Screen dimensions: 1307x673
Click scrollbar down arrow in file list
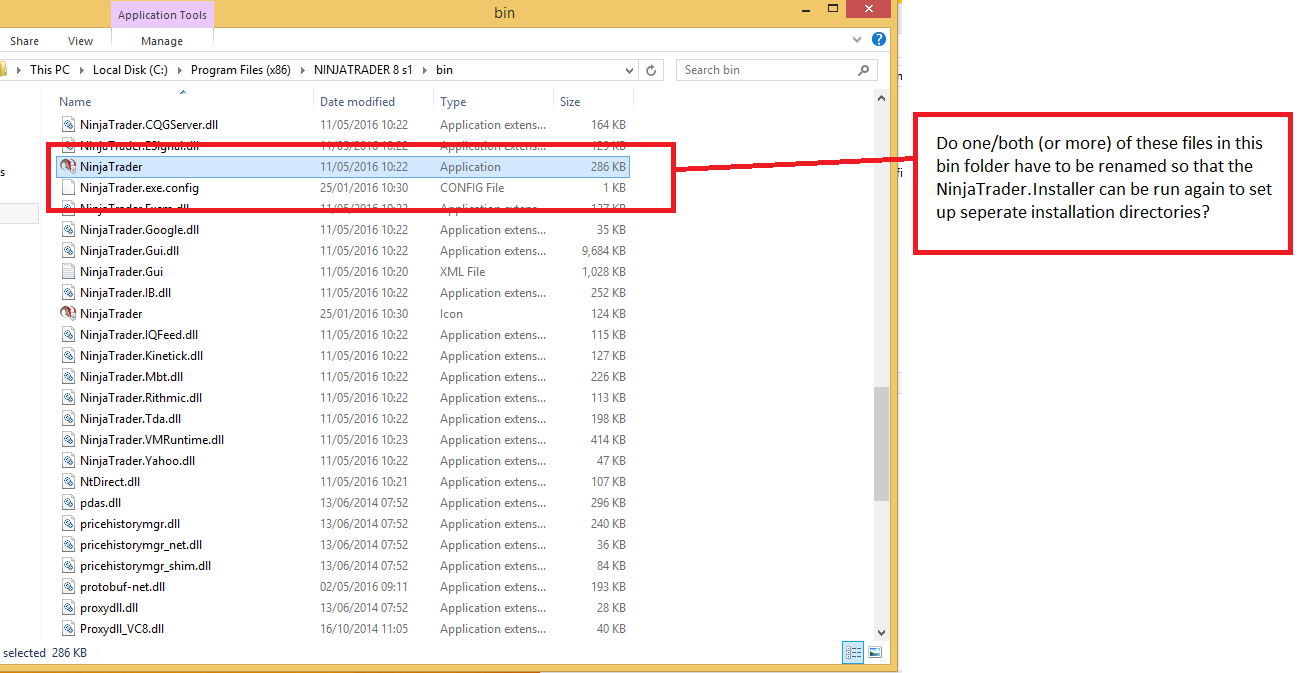(x=881, y=632)
